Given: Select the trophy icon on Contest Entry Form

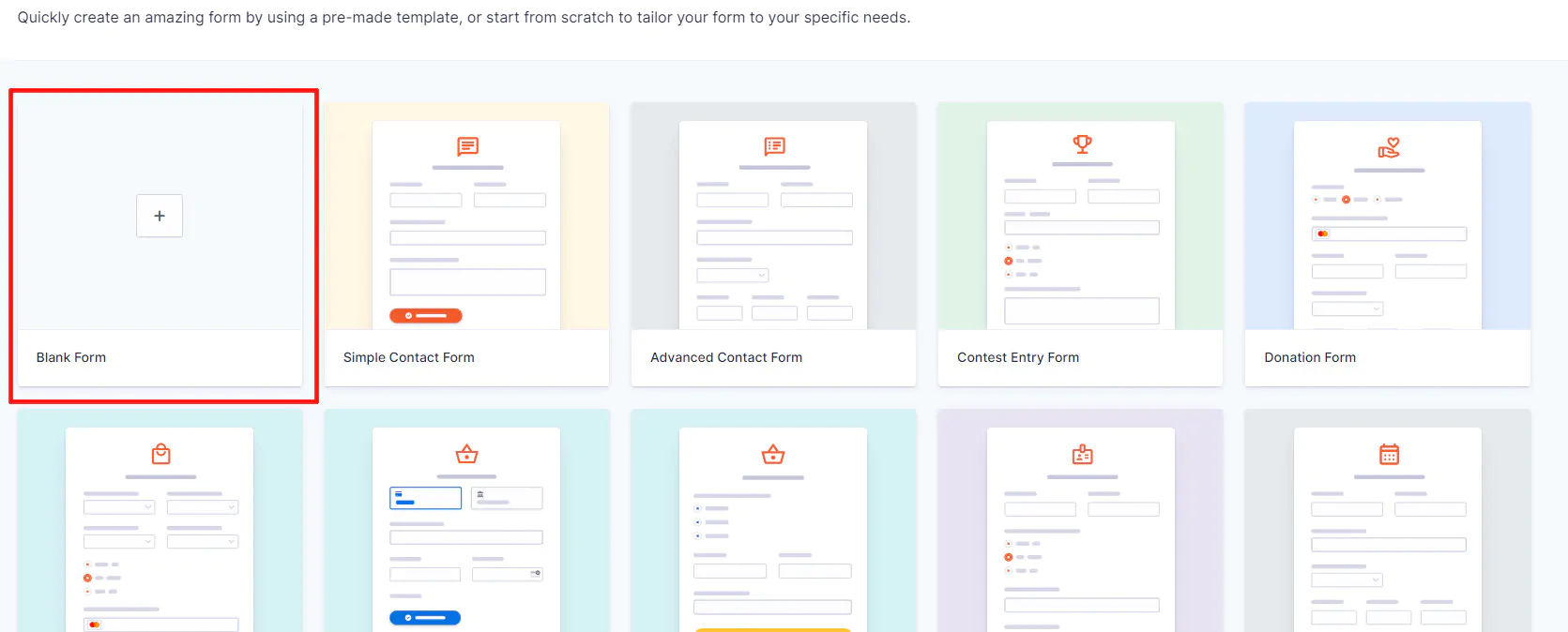Looking at the screenshot, I should 1082,144.
